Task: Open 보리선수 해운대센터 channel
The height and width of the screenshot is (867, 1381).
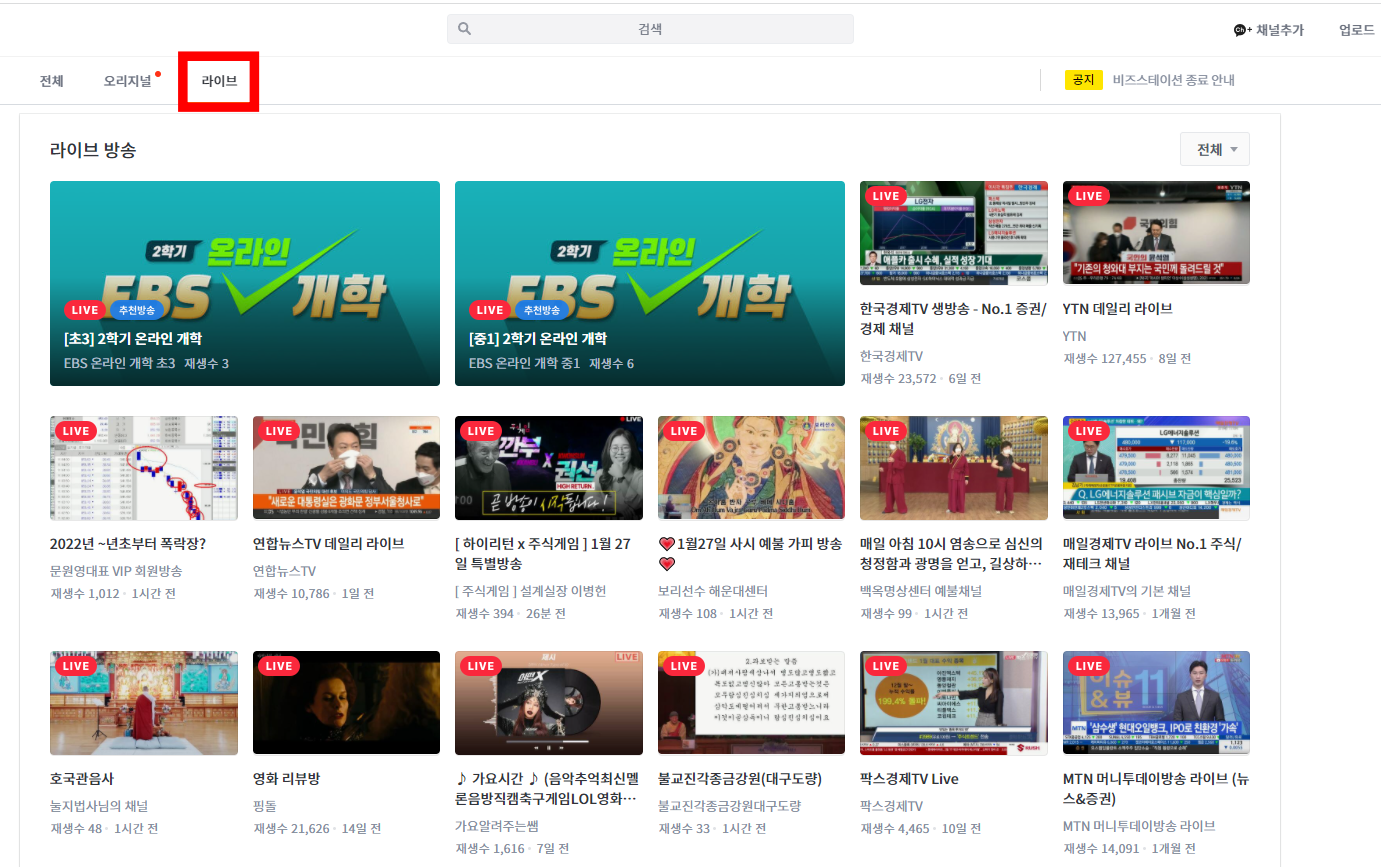Action: pos(715,591)
